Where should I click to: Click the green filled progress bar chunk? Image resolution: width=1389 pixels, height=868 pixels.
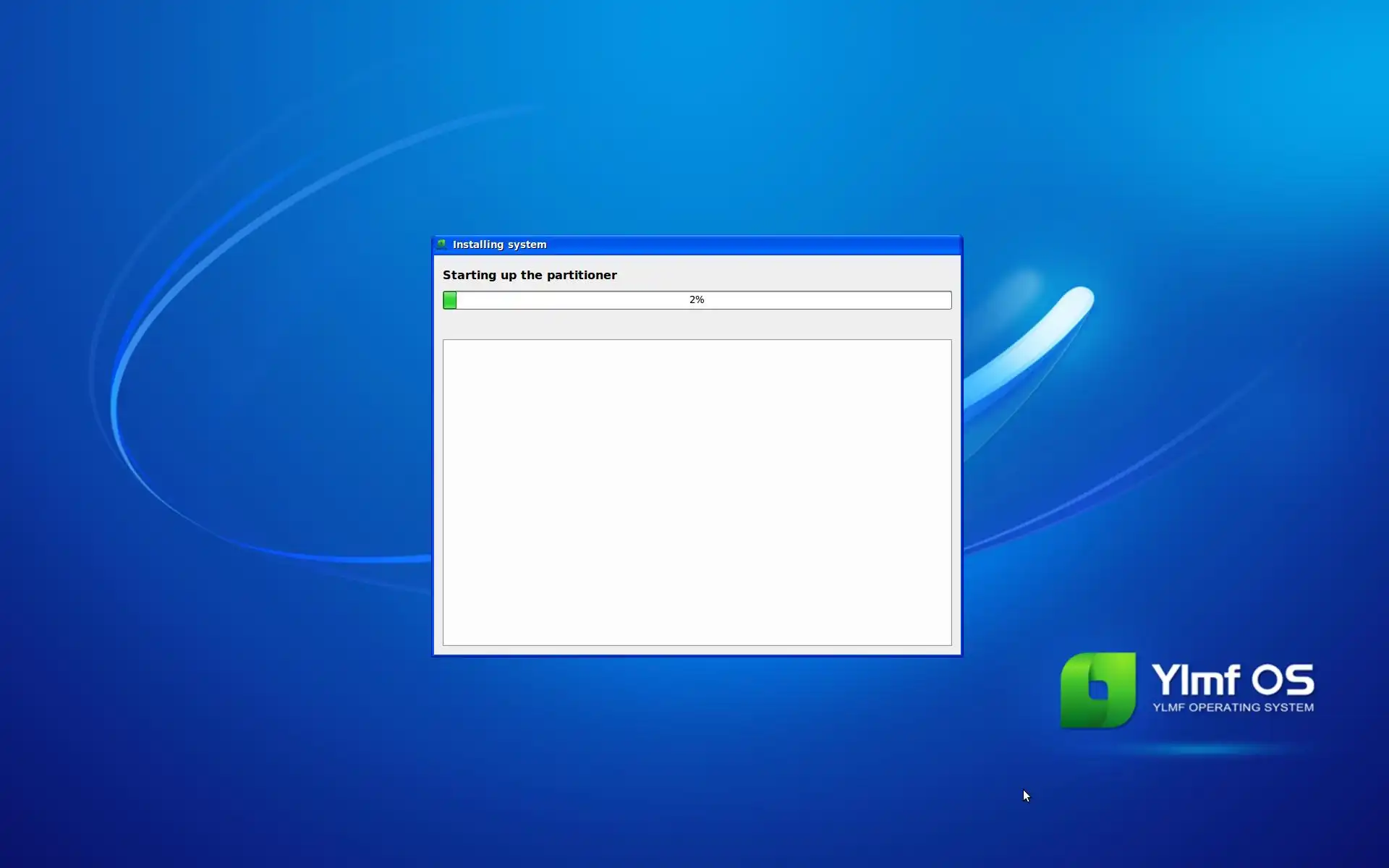(x=450, y=300)
